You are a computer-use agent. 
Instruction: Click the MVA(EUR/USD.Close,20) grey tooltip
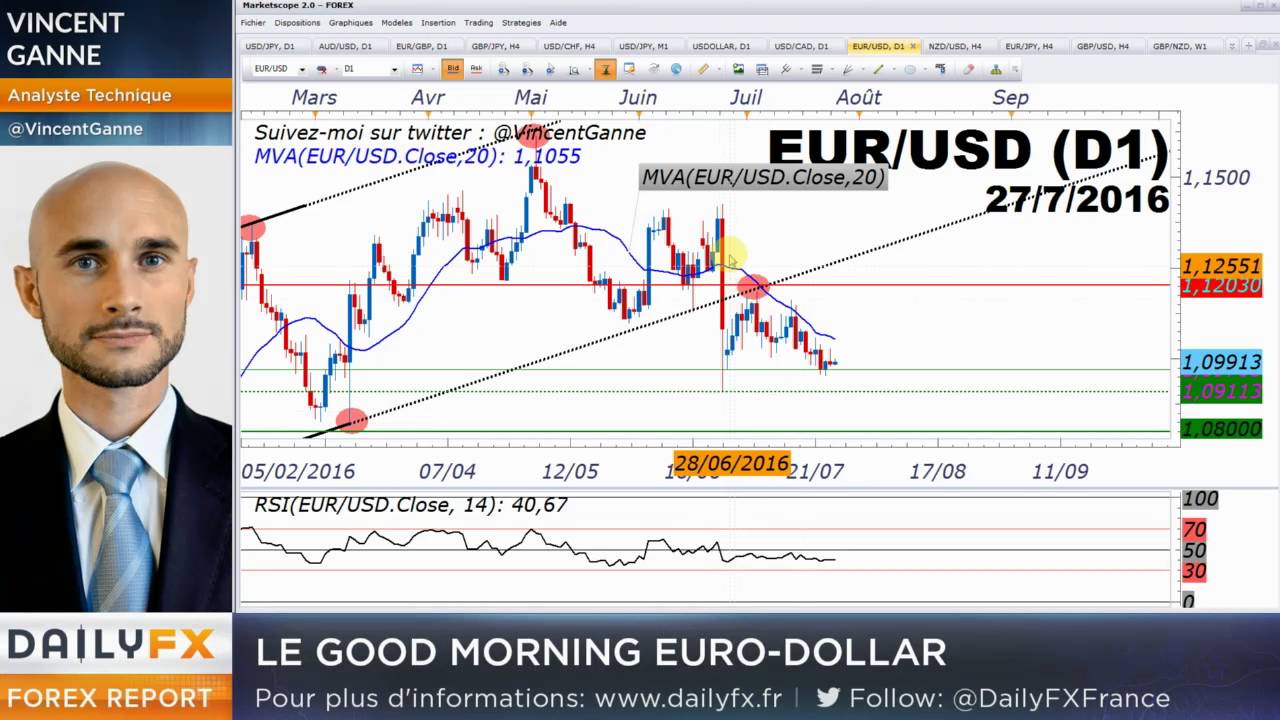[x=763, y=177]
